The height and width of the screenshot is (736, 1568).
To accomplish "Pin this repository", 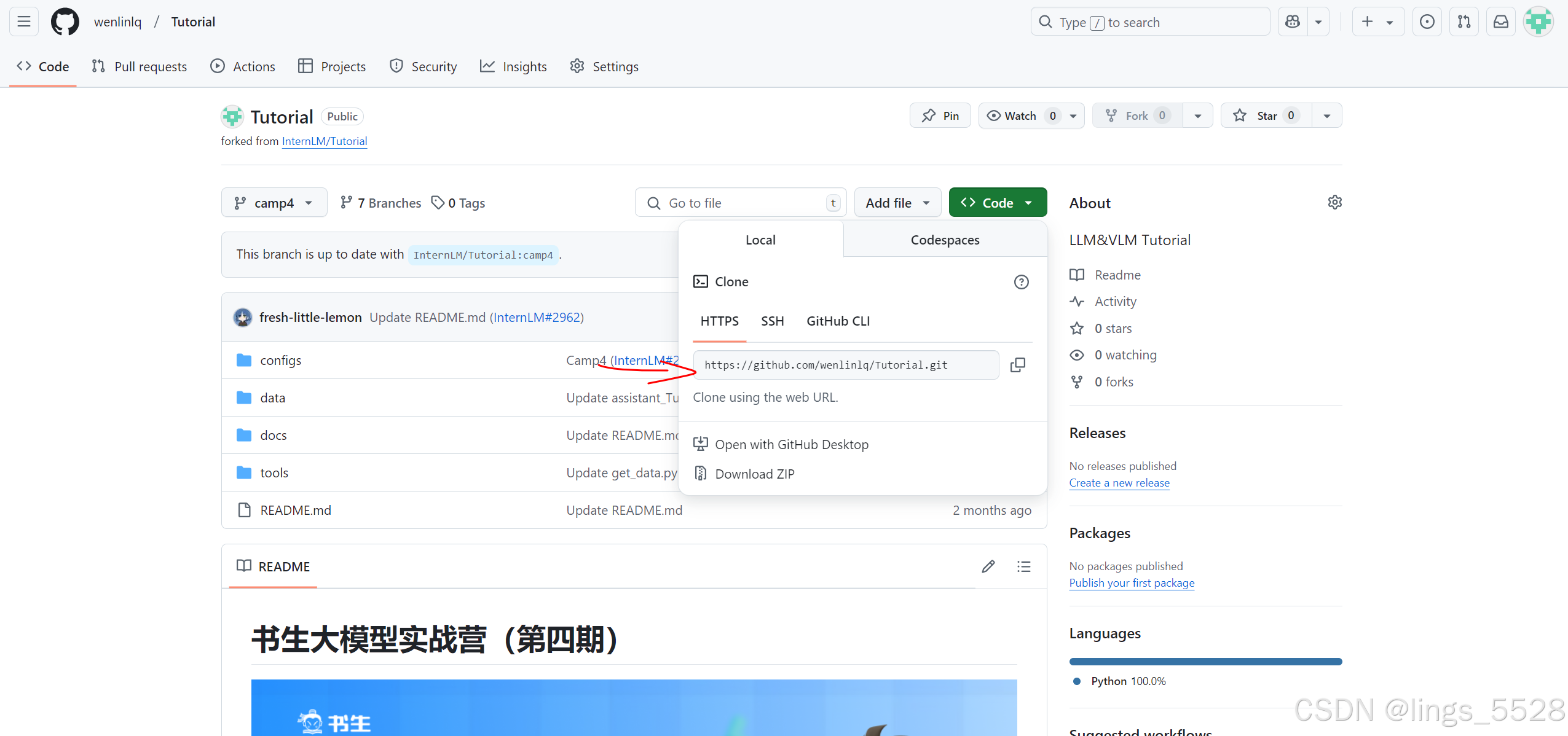I will [x=940, y=115].
